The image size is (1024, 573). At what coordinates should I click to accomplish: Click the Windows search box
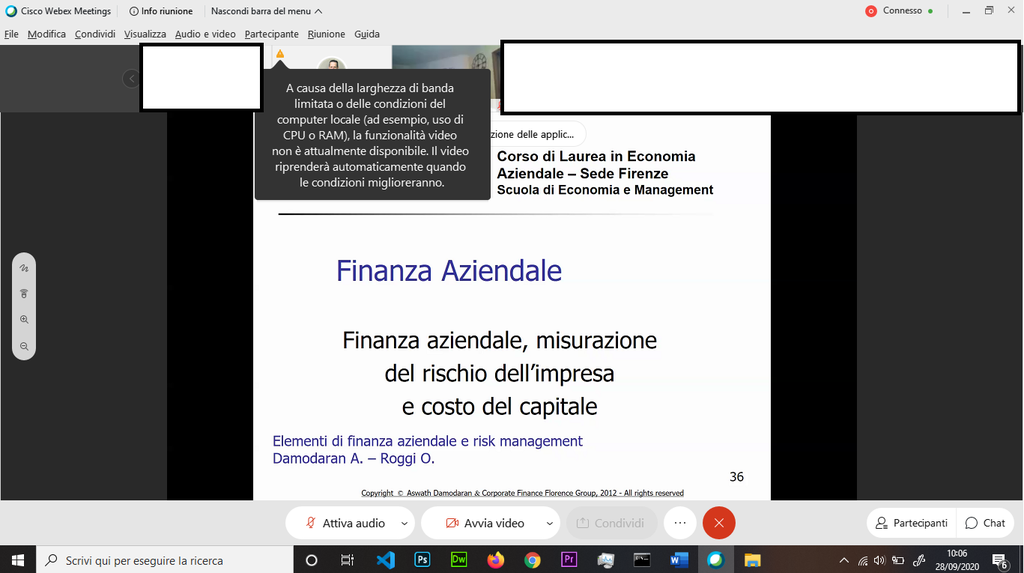pyautogui.click(x=165, y=560)
